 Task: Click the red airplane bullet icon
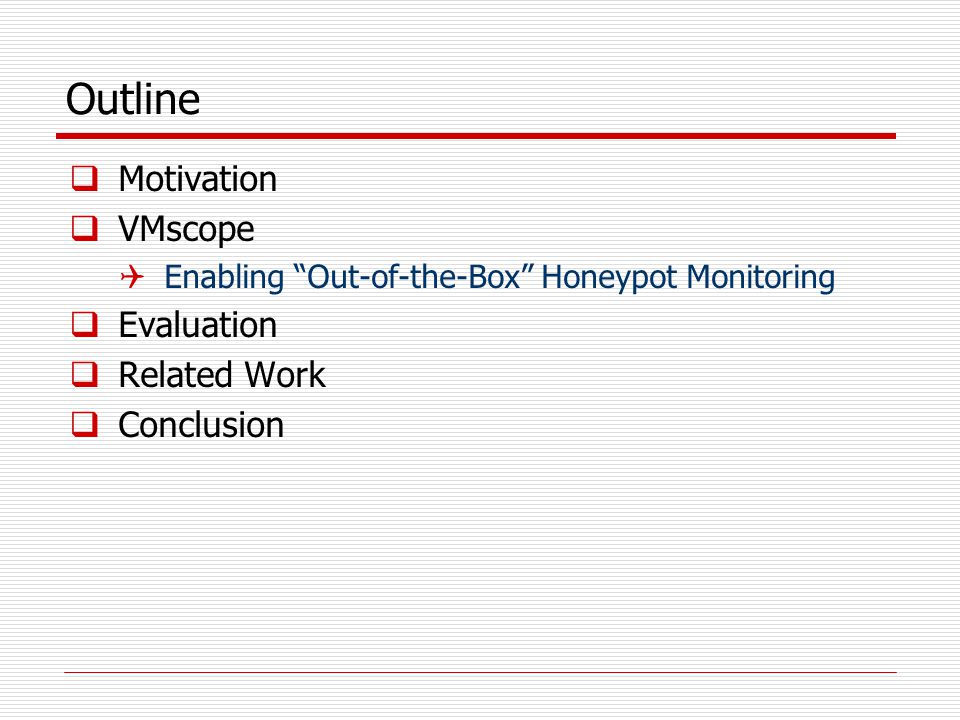[x=132, y=277]
